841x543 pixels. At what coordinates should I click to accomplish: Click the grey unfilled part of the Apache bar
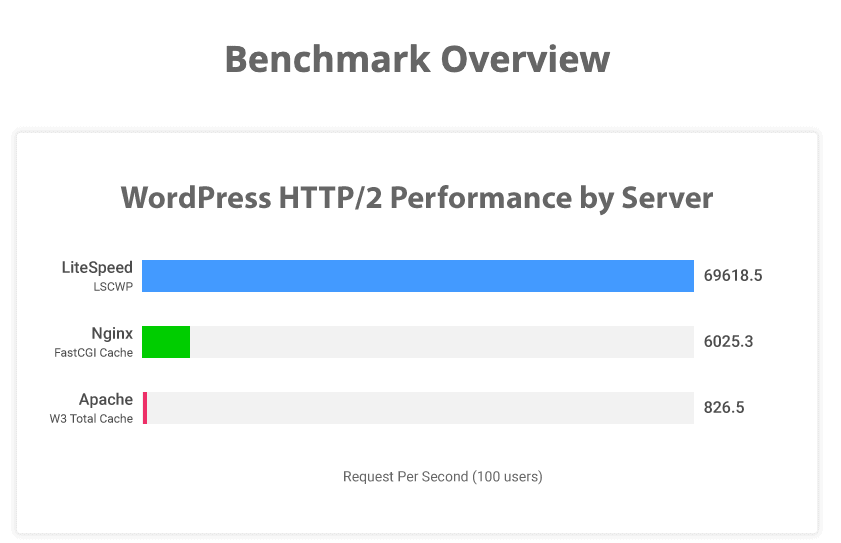420,408
